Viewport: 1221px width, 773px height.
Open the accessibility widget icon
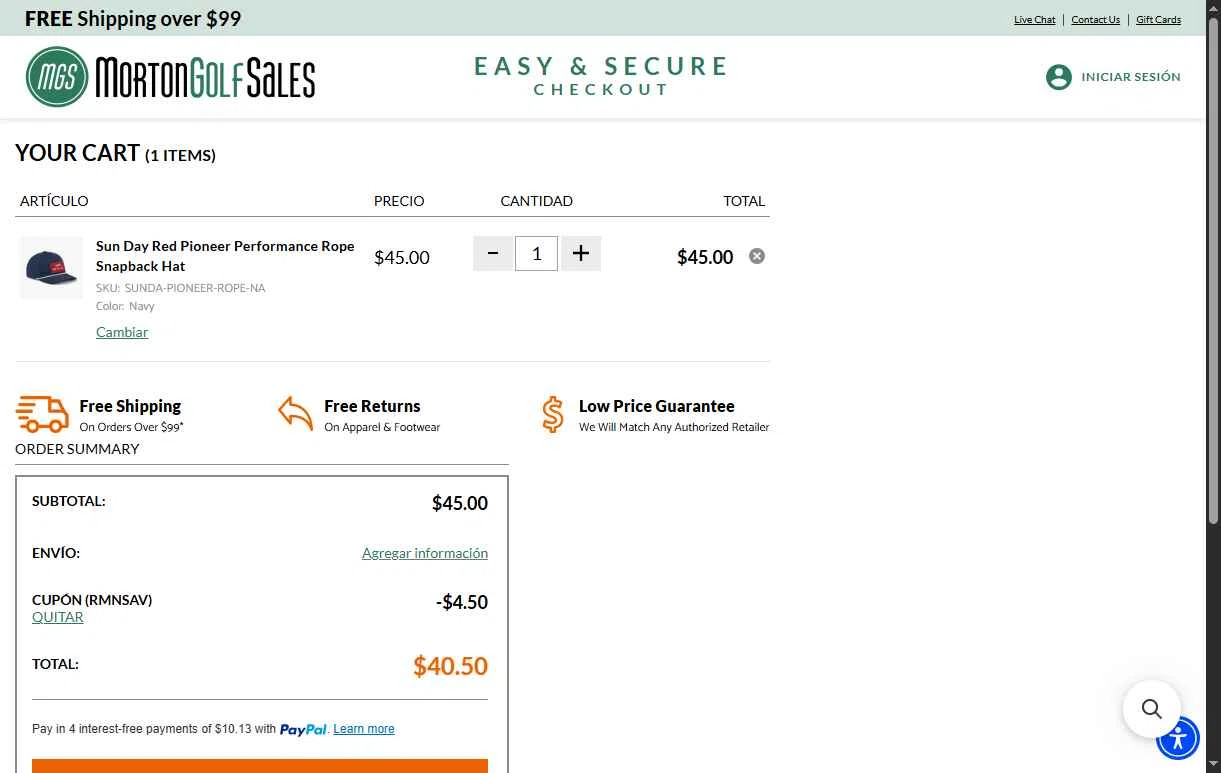point(1178,739)
